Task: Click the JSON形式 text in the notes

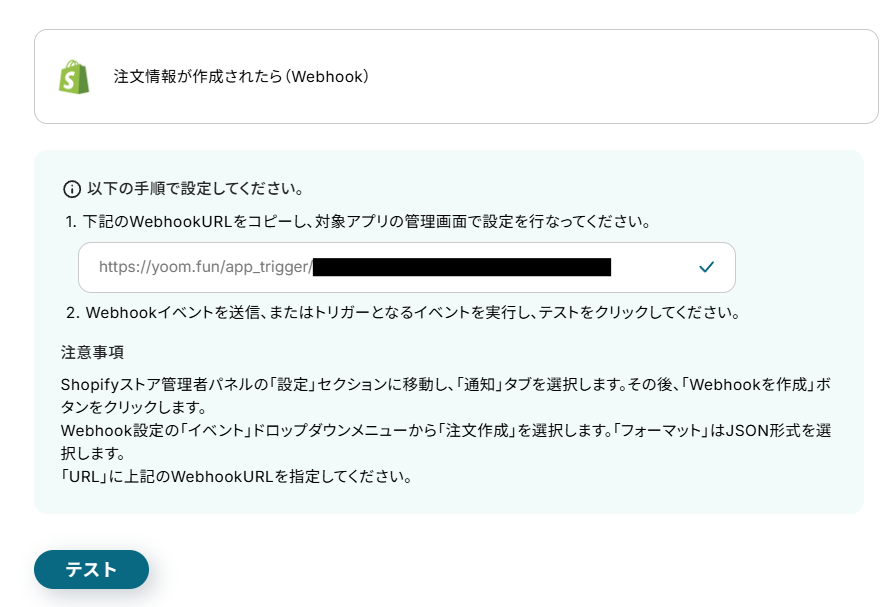Action: pos(763,430)
